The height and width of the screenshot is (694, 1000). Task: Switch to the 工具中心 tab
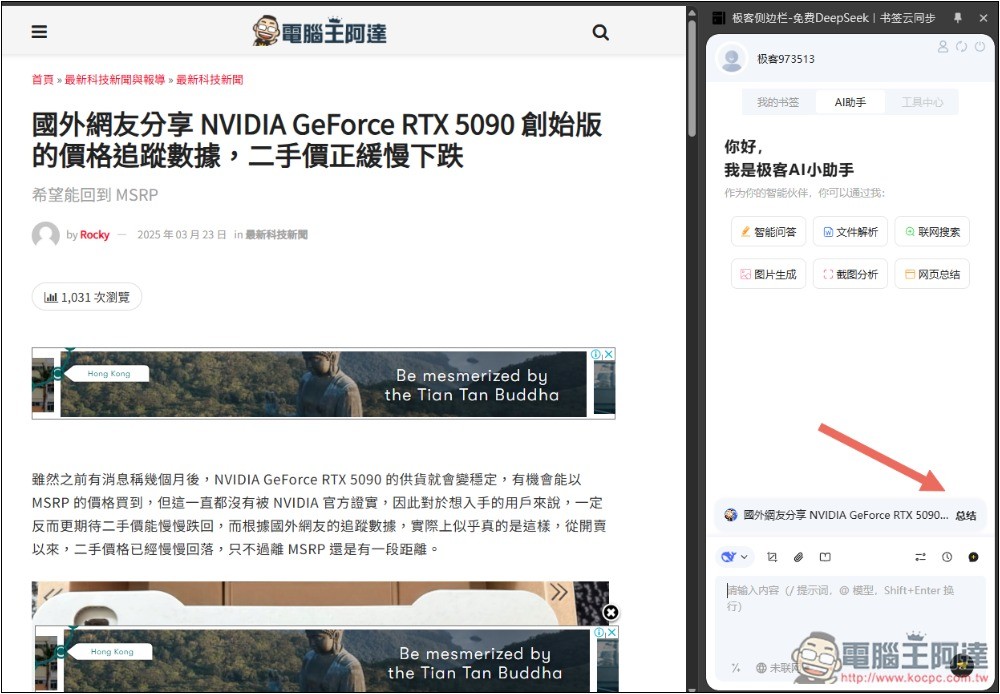921,102
